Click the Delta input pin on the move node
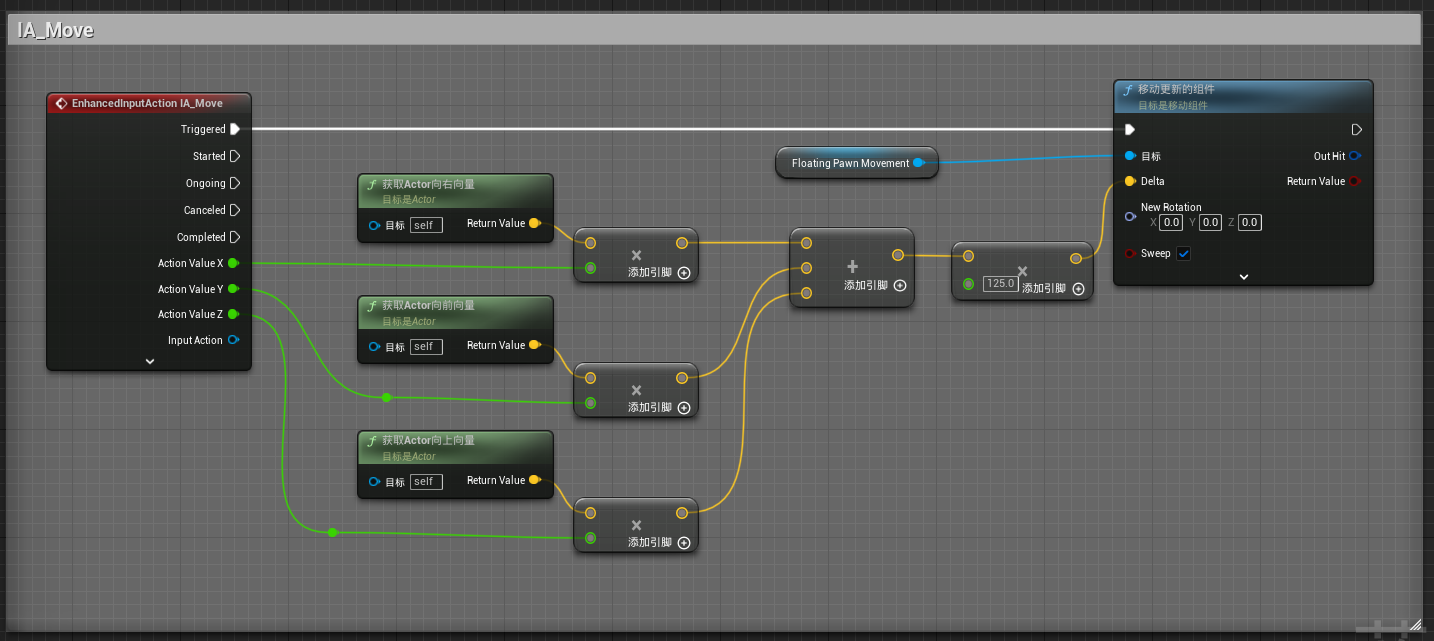Image resolution: width=1434 pixels, height=641 pixels. pyautogui.click(x=1130, y=181)
